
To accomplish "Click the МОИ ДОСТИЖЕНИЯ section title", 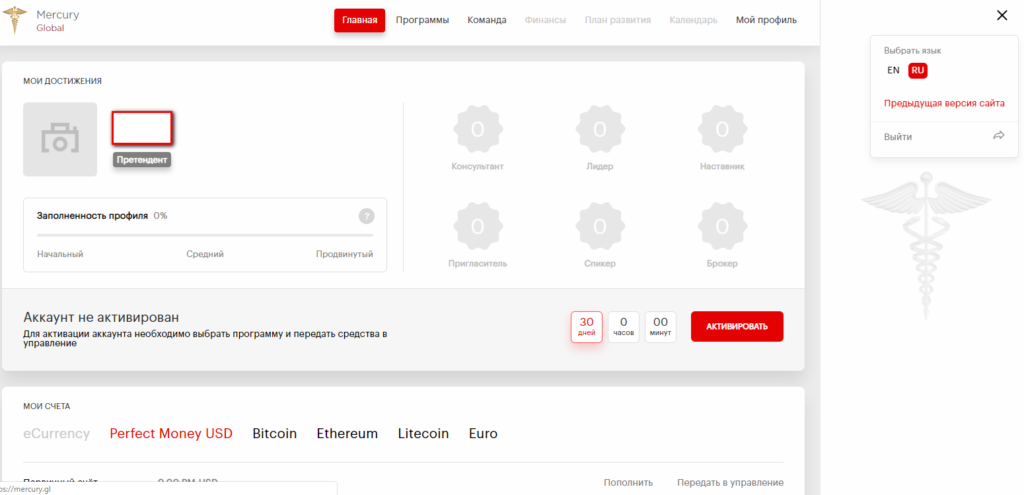I will 63,81.
